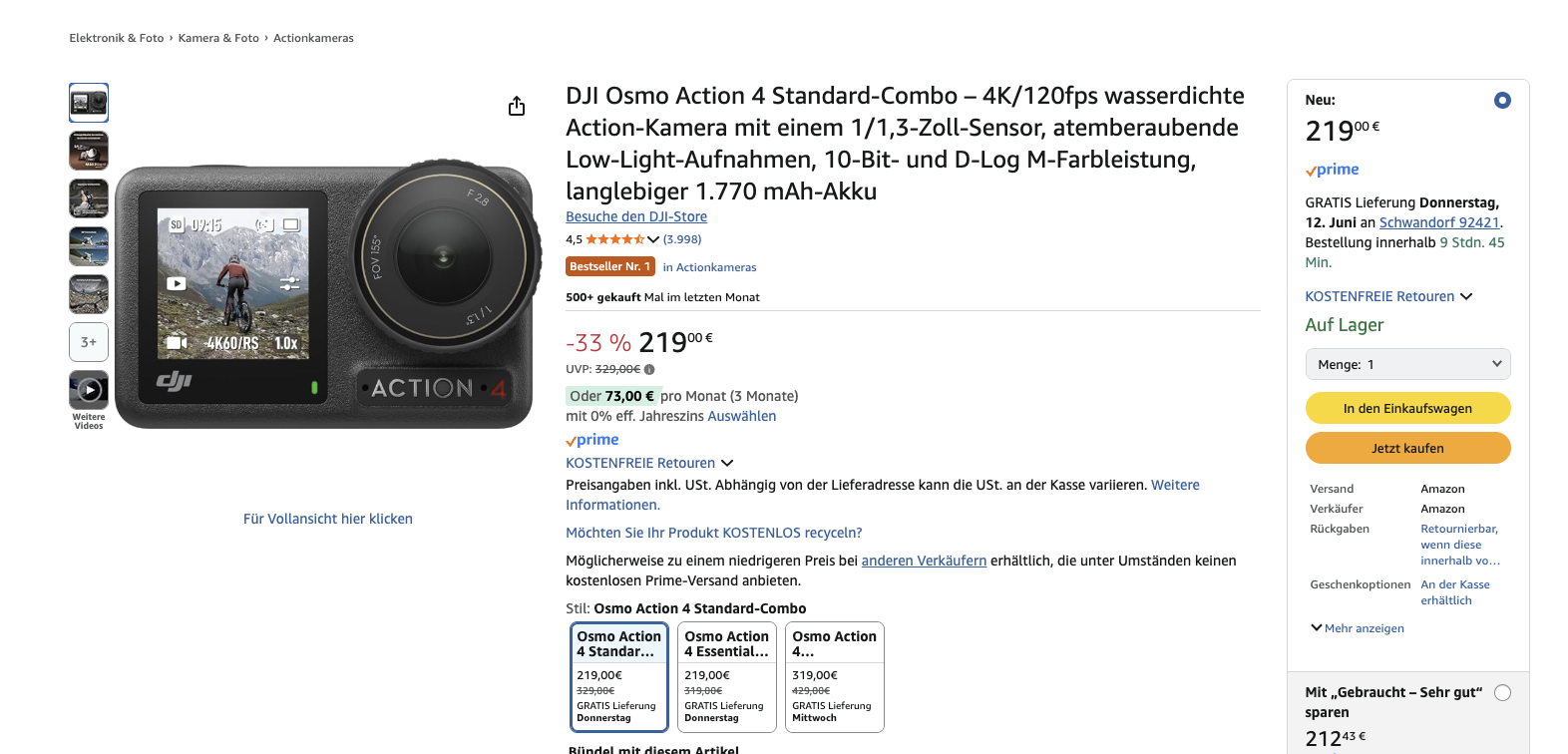Expand Mehr anzeigen in seller details
1568x754 pixels.
click(1358, 628)
